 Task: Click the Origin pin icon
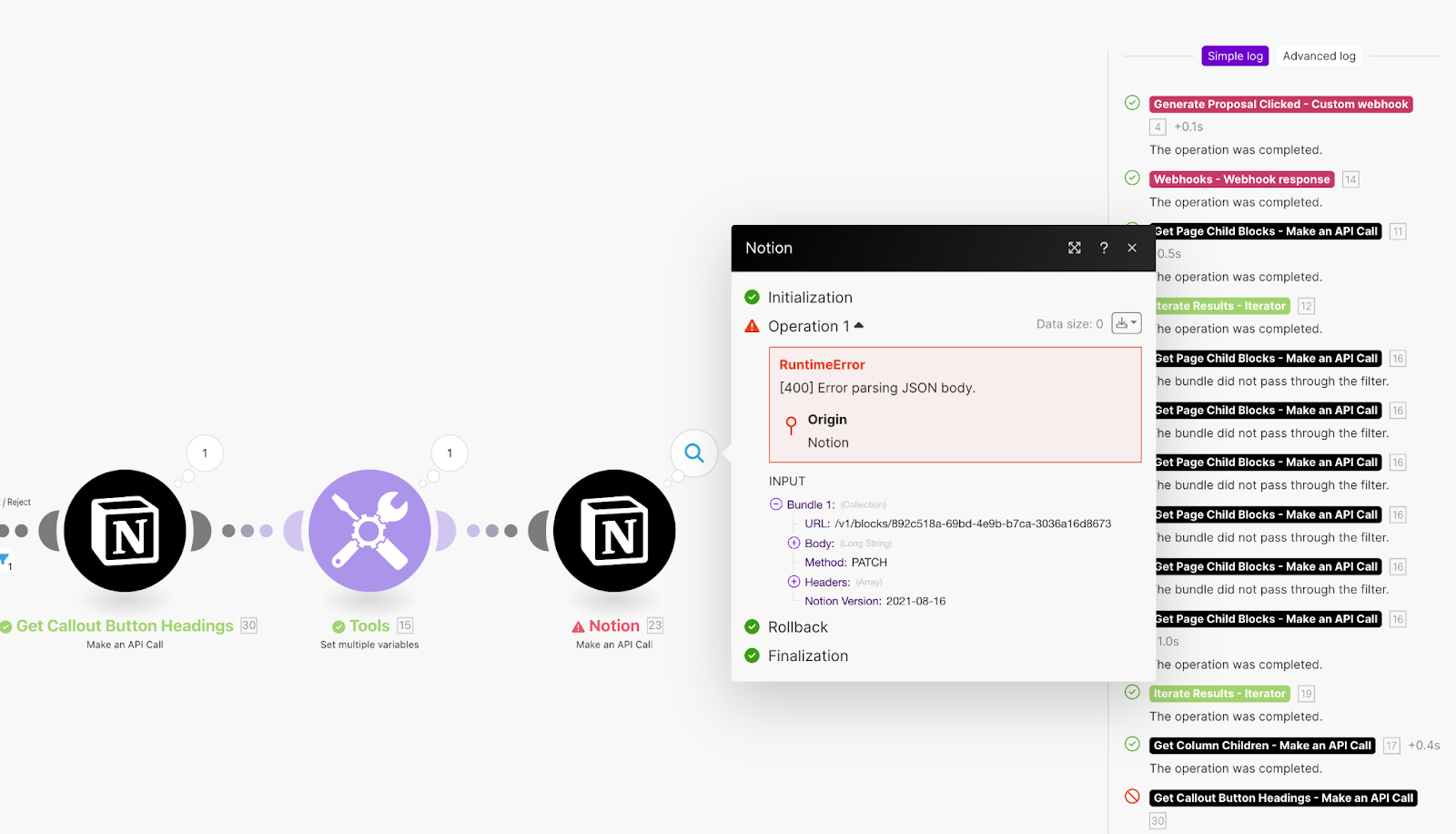pyautogui.click(x=791, y=424)
